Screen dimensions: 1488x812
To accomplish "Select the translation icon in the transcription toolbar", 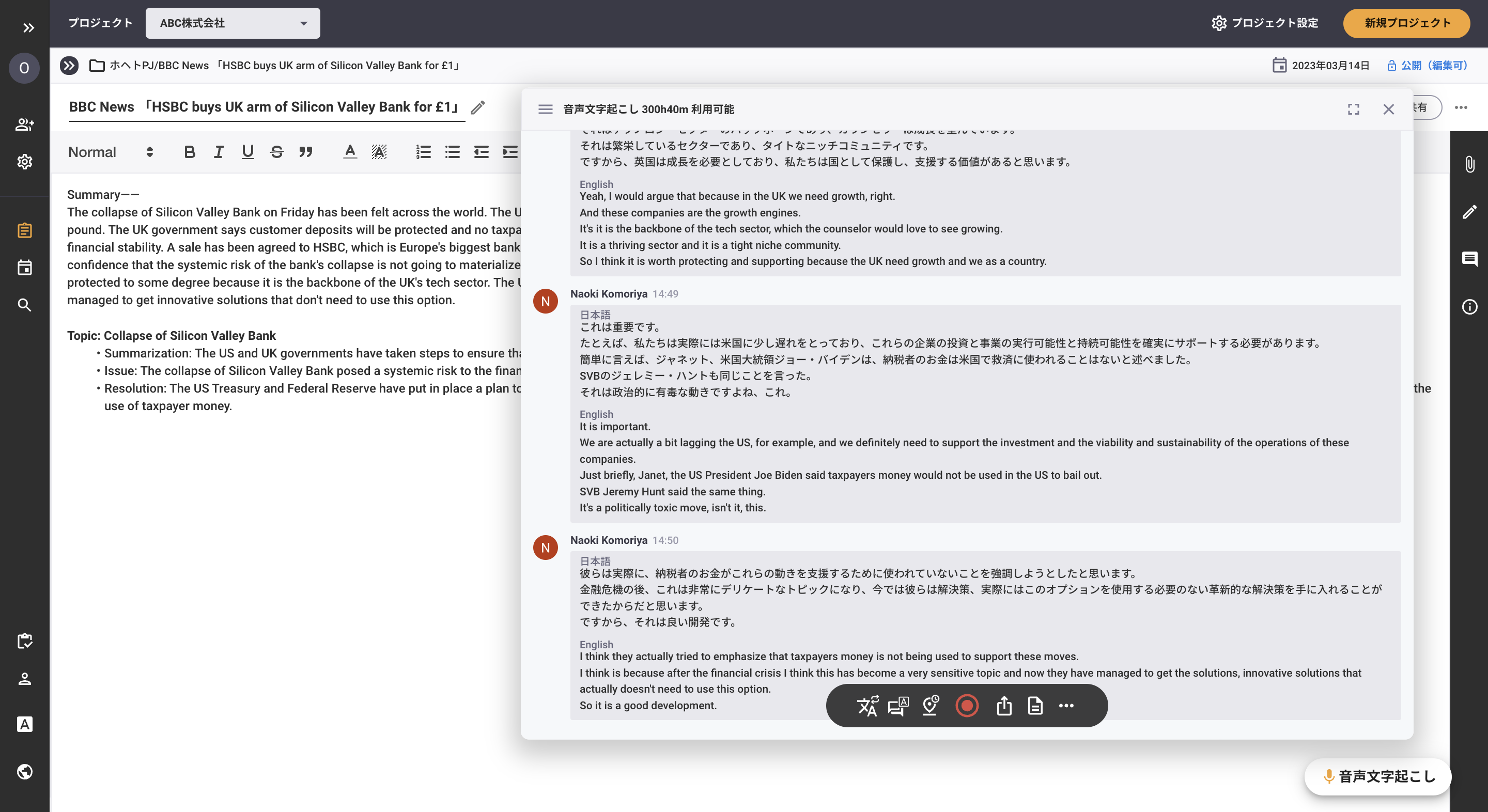I will pos(868,706).
